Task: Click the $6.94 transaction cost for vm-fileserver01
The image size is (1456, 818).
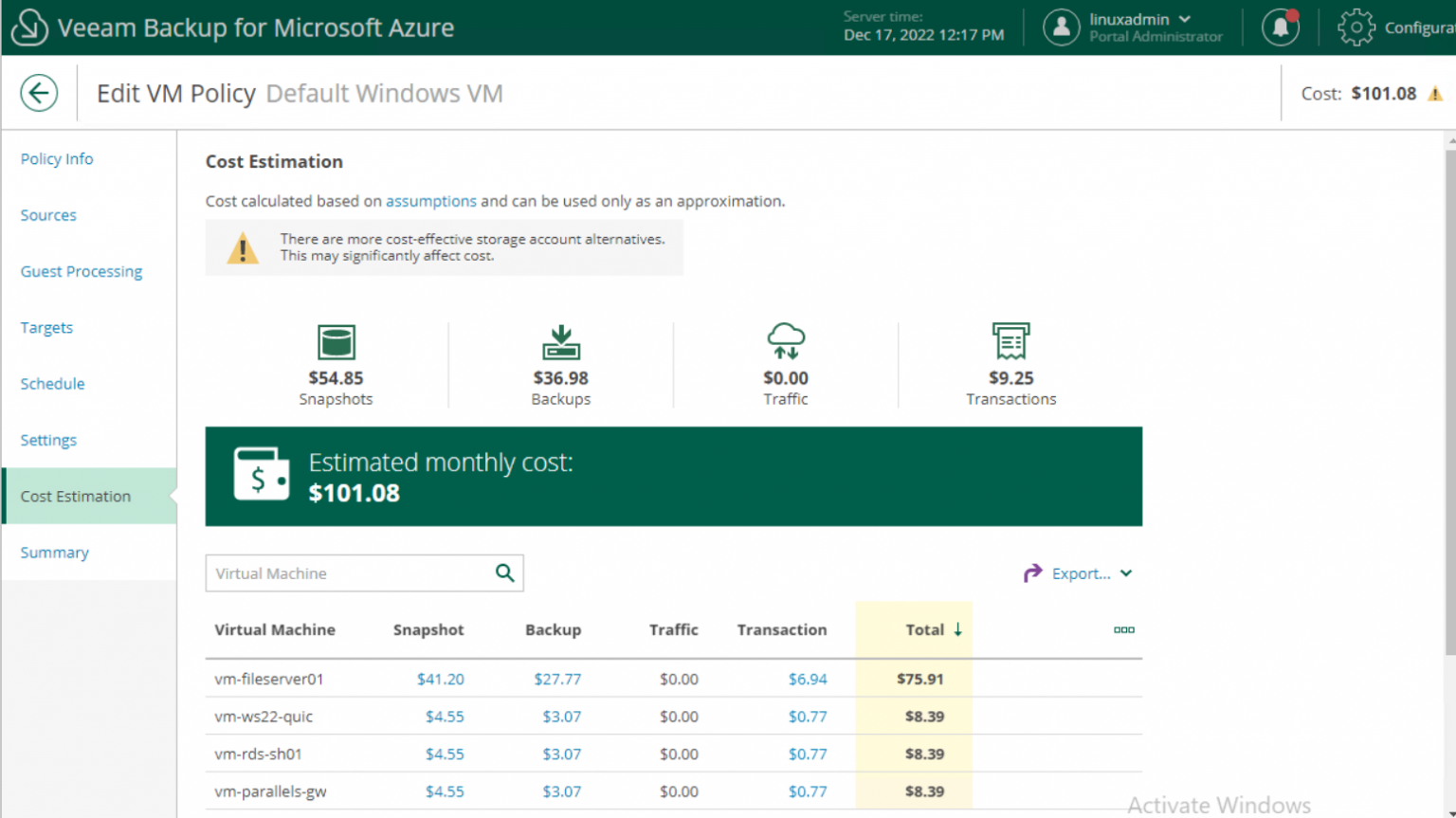Action: click(810, 679)
